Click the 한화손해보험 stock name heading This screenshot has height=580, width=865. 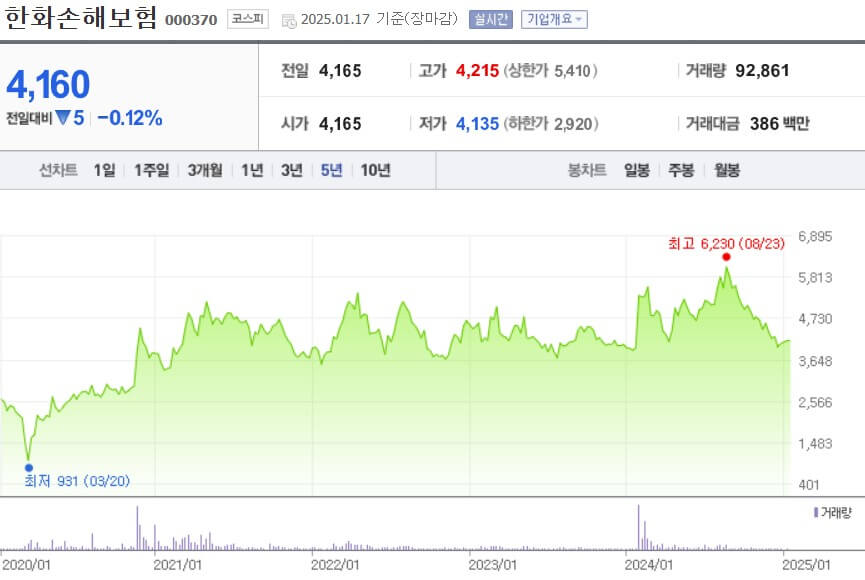81,18
